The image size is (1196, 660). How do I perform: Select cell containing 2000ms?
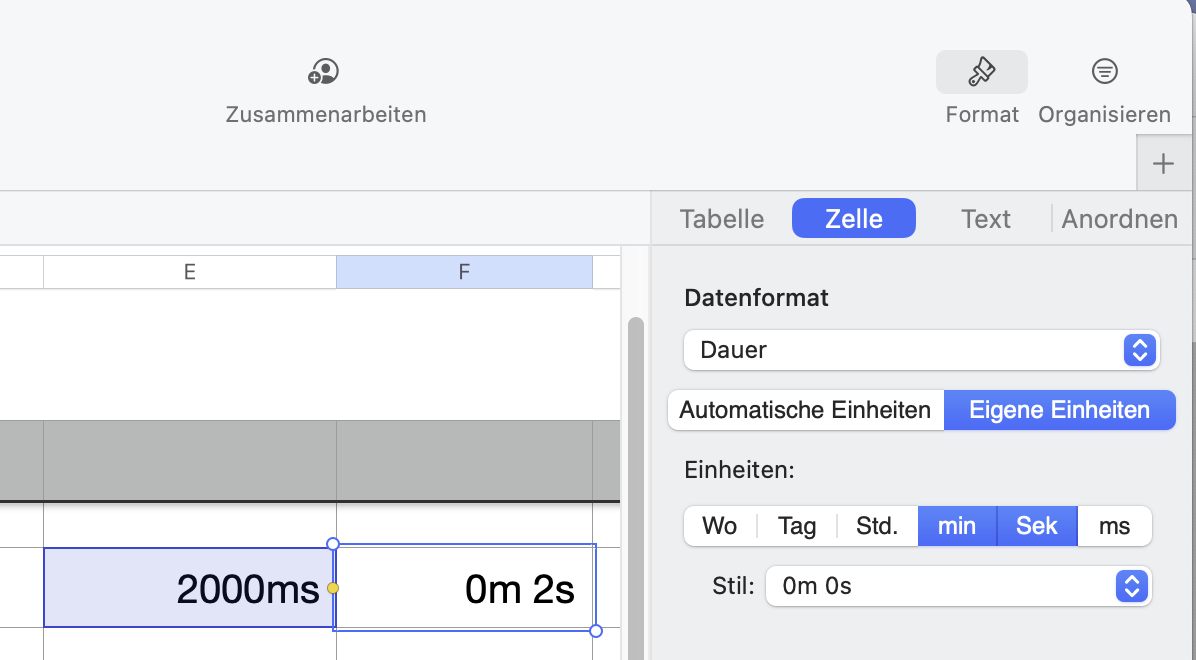(x=189, y=588)
